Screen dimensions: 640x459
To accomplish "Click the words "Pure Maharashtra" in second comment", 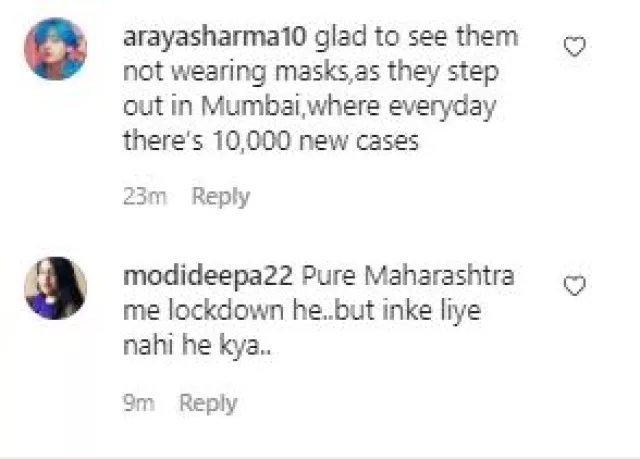I will (408, 275).
